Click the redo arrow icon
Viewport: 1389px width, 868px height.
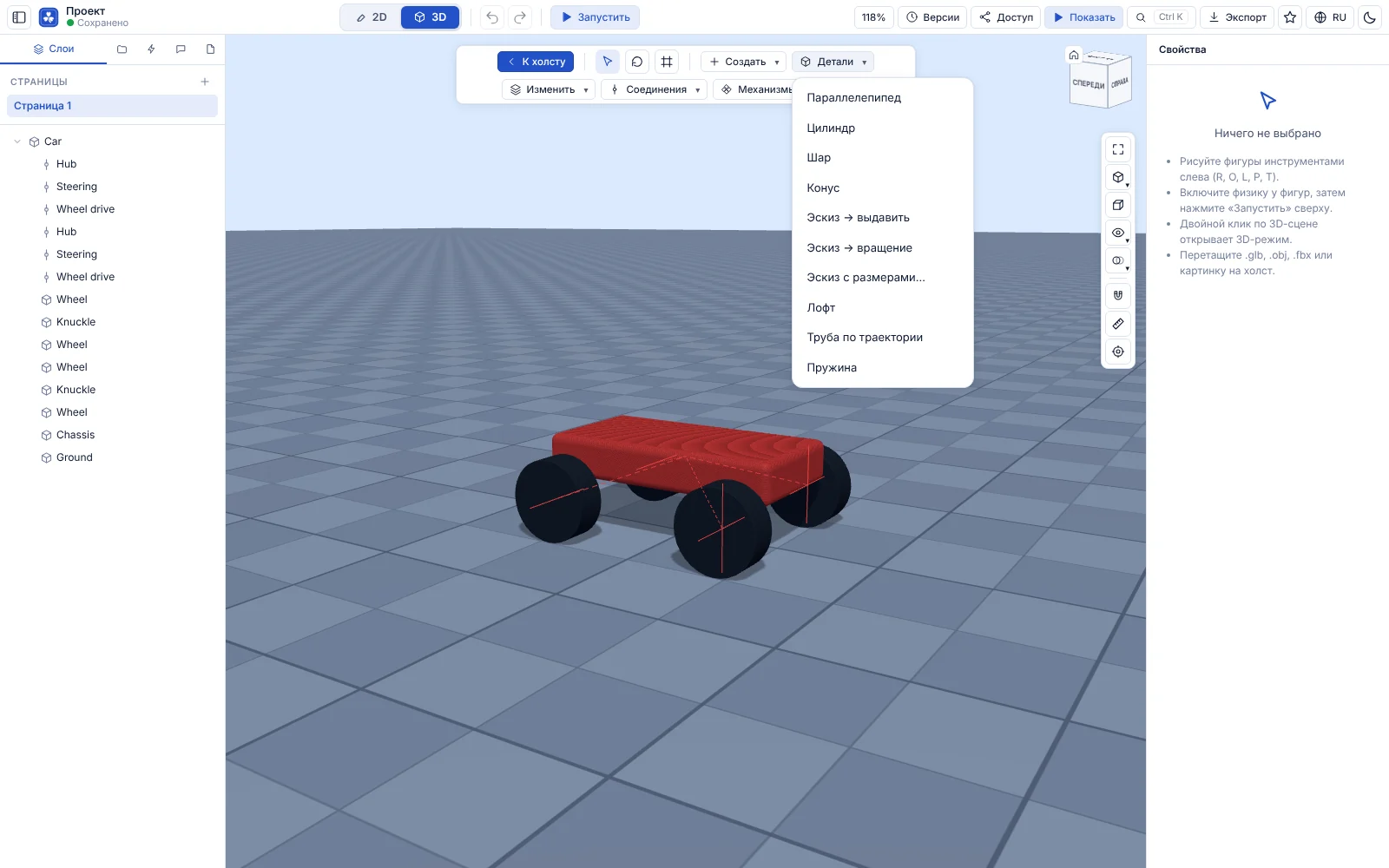[x=520, y=17]
